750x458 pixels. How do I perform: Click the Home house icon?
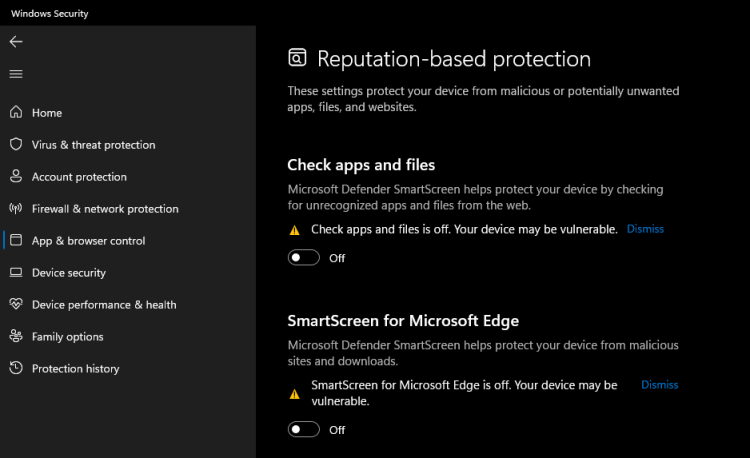point(15,113)
